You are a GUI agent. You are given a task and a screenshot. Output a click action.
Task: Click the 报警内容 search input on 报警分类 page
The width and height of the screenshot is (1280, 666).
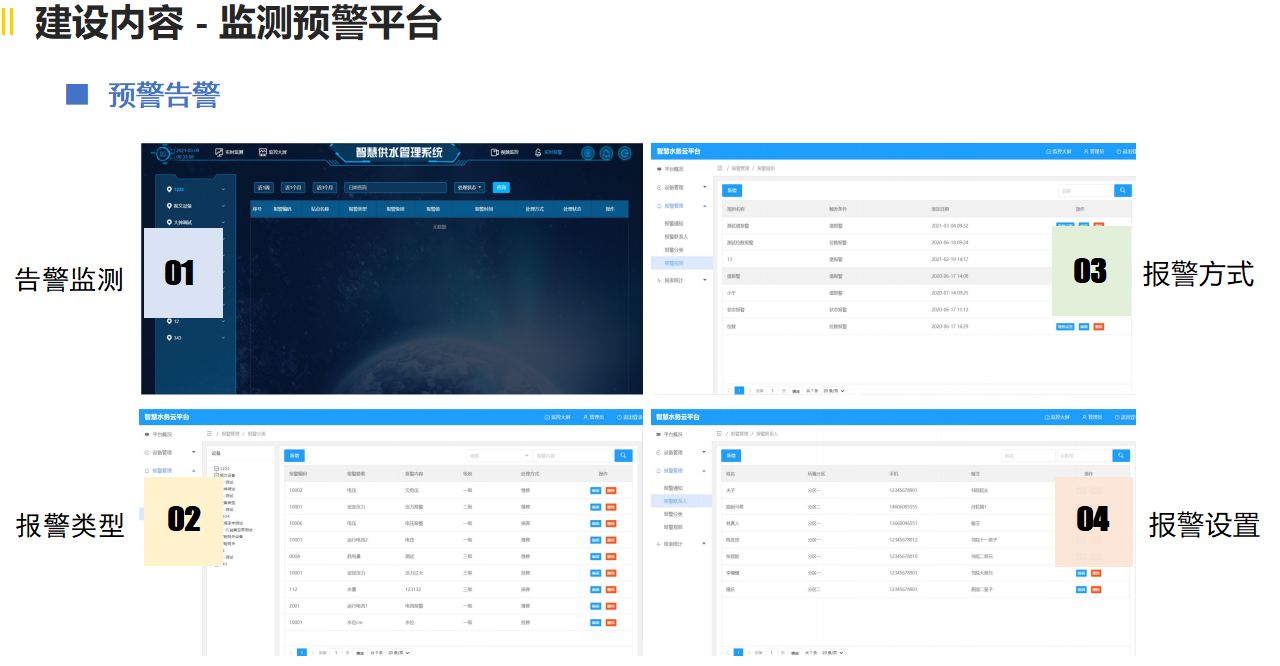572,455
